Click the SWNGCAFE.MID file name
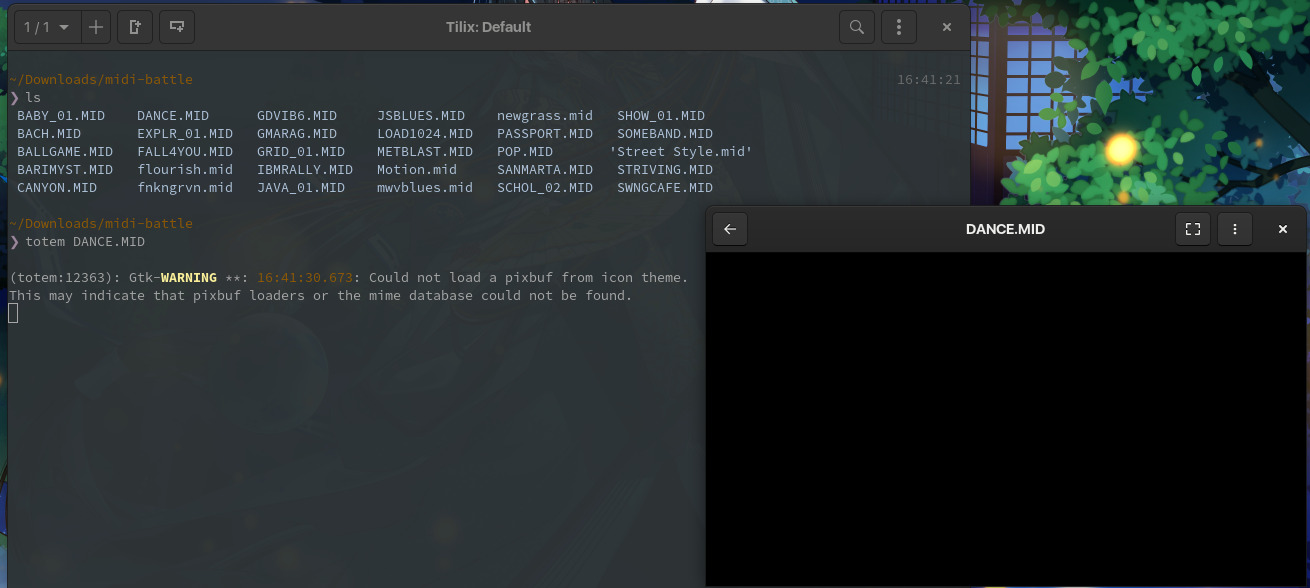 click(x=665, y=188)
